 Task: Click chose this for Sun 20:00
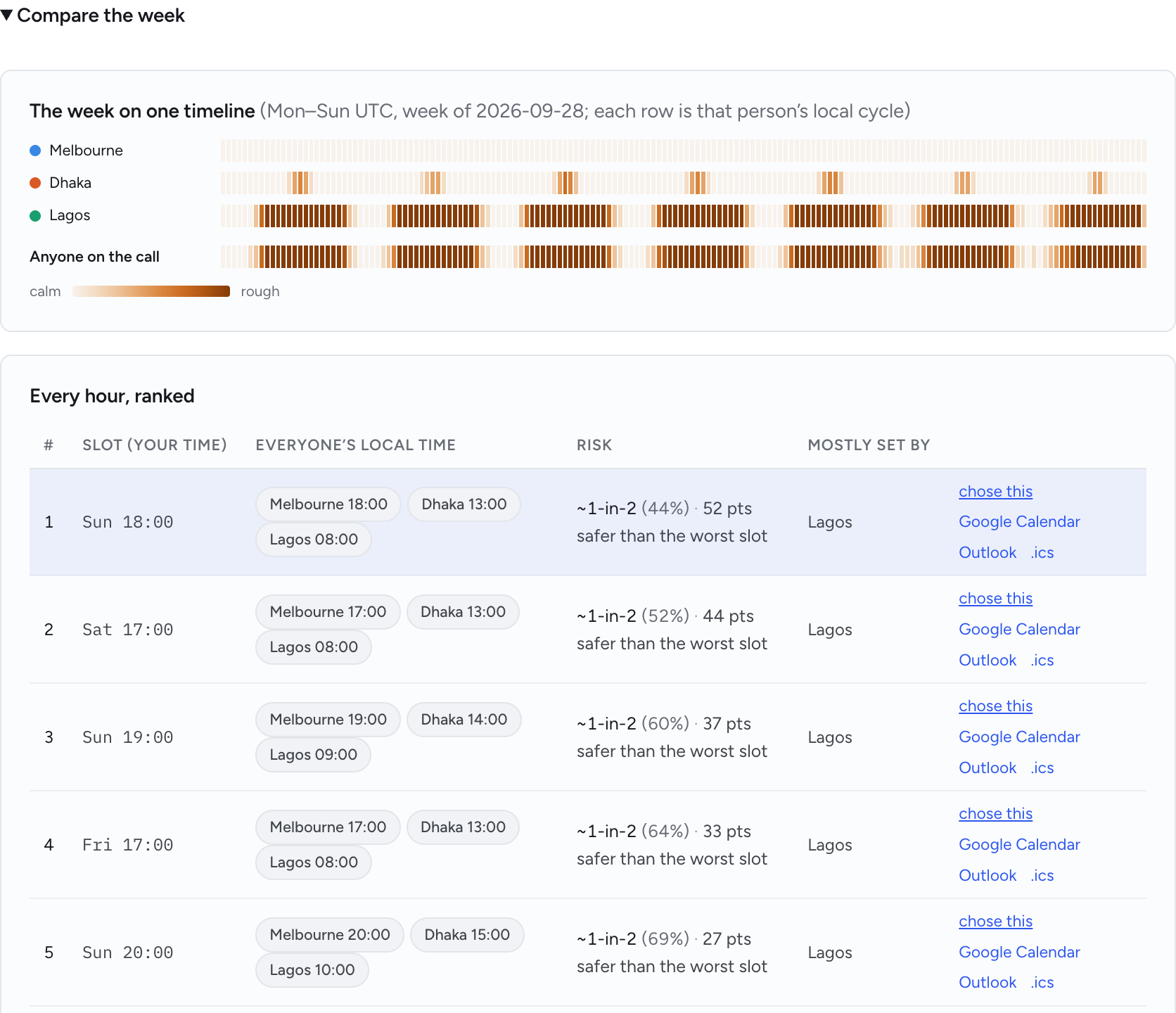point(995,922)
